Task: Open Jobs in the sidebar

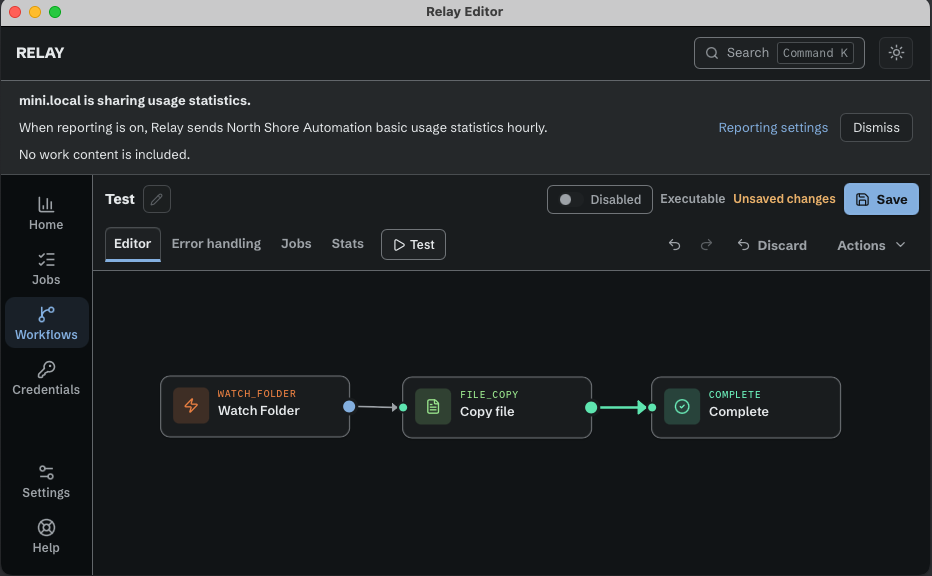Action: 46,269
